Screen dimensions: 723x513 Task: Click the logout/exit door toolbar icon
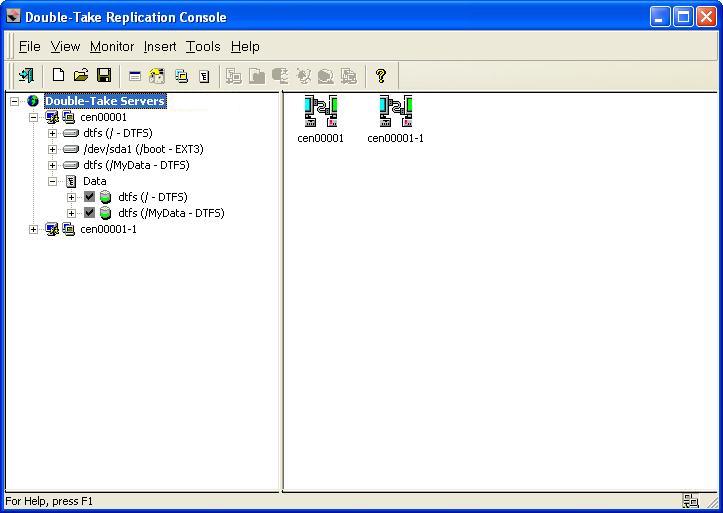coord(26,75)
